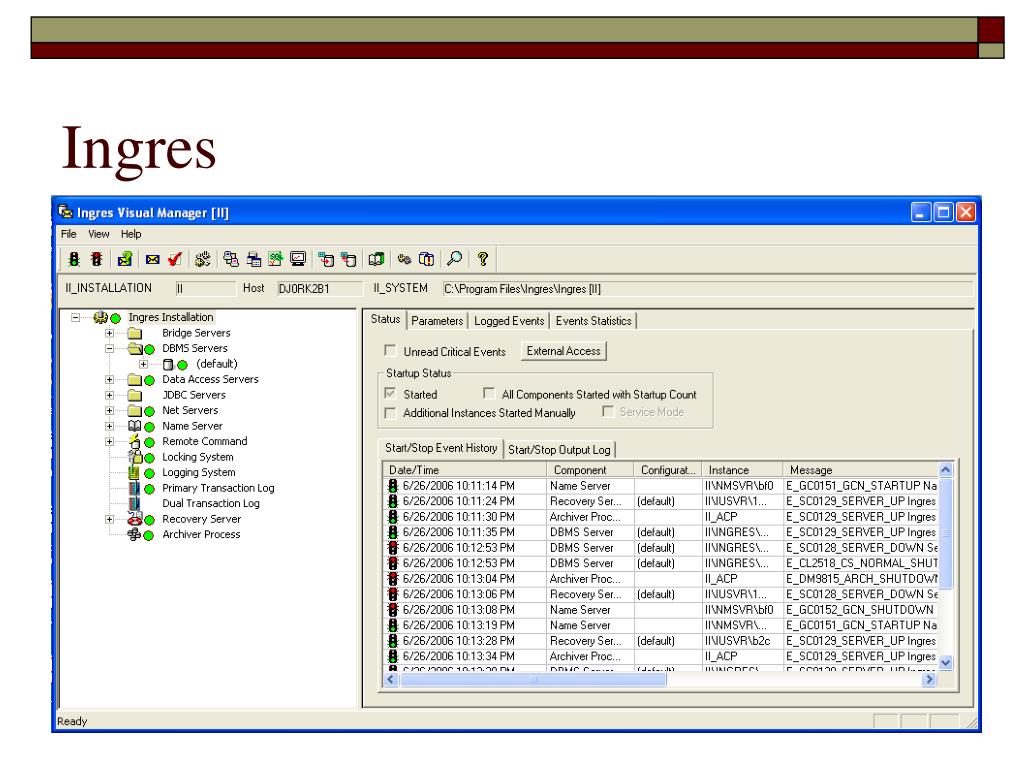Expand the Recovery Server node
The height and width of the screenshot is (768, 1024).
point(110,519)
